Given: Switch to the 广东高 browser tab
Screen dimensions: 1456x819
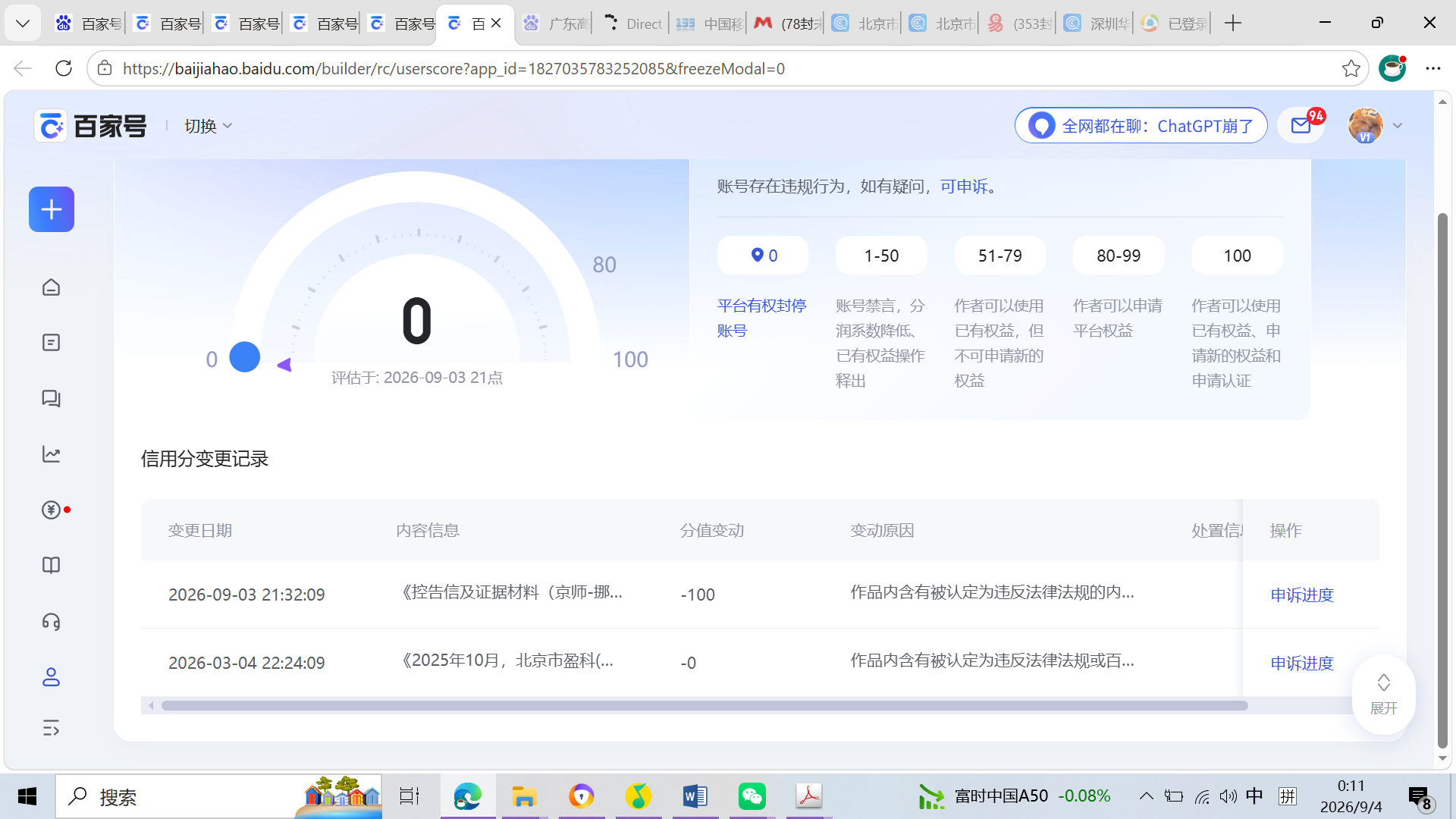Looking at the screenshot, I should (x=555, y=24).
